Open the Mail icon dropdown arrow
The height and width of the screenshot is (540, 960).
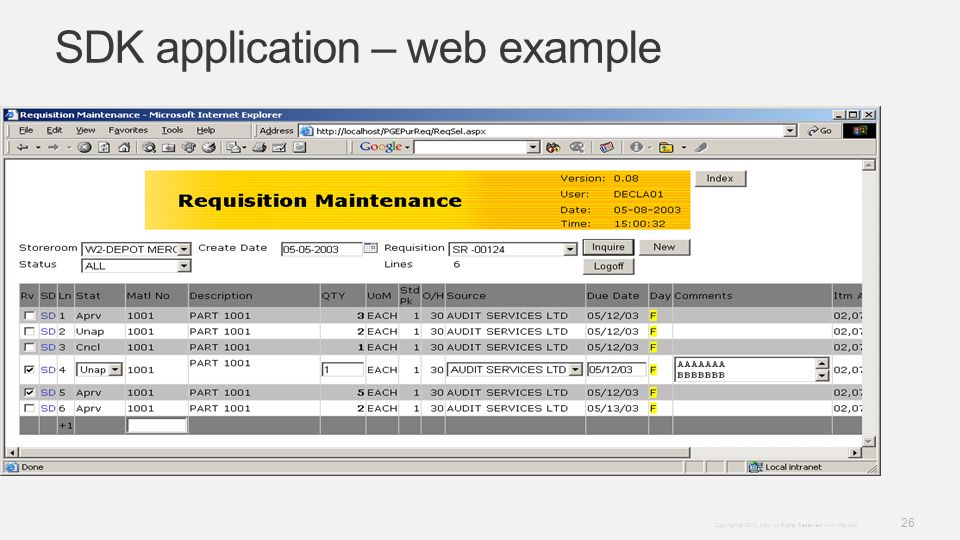pos(244,148)
